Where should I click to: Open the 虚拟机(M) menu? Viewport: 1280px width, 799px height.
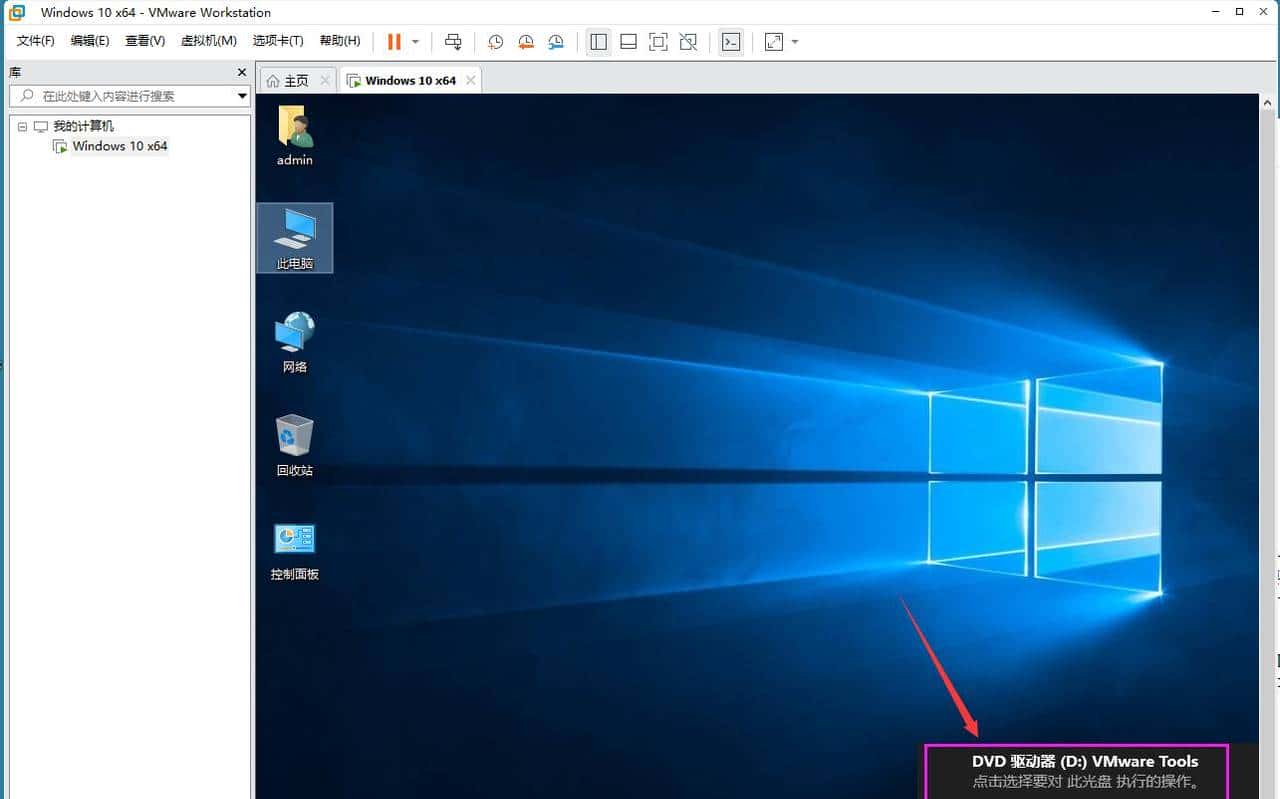point(208,41)
